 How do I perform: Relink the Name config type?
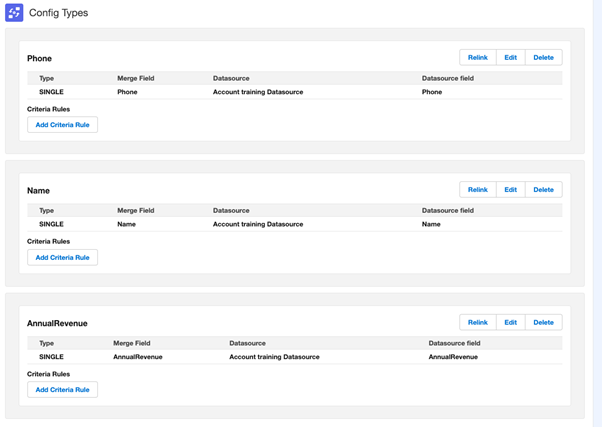477,190
